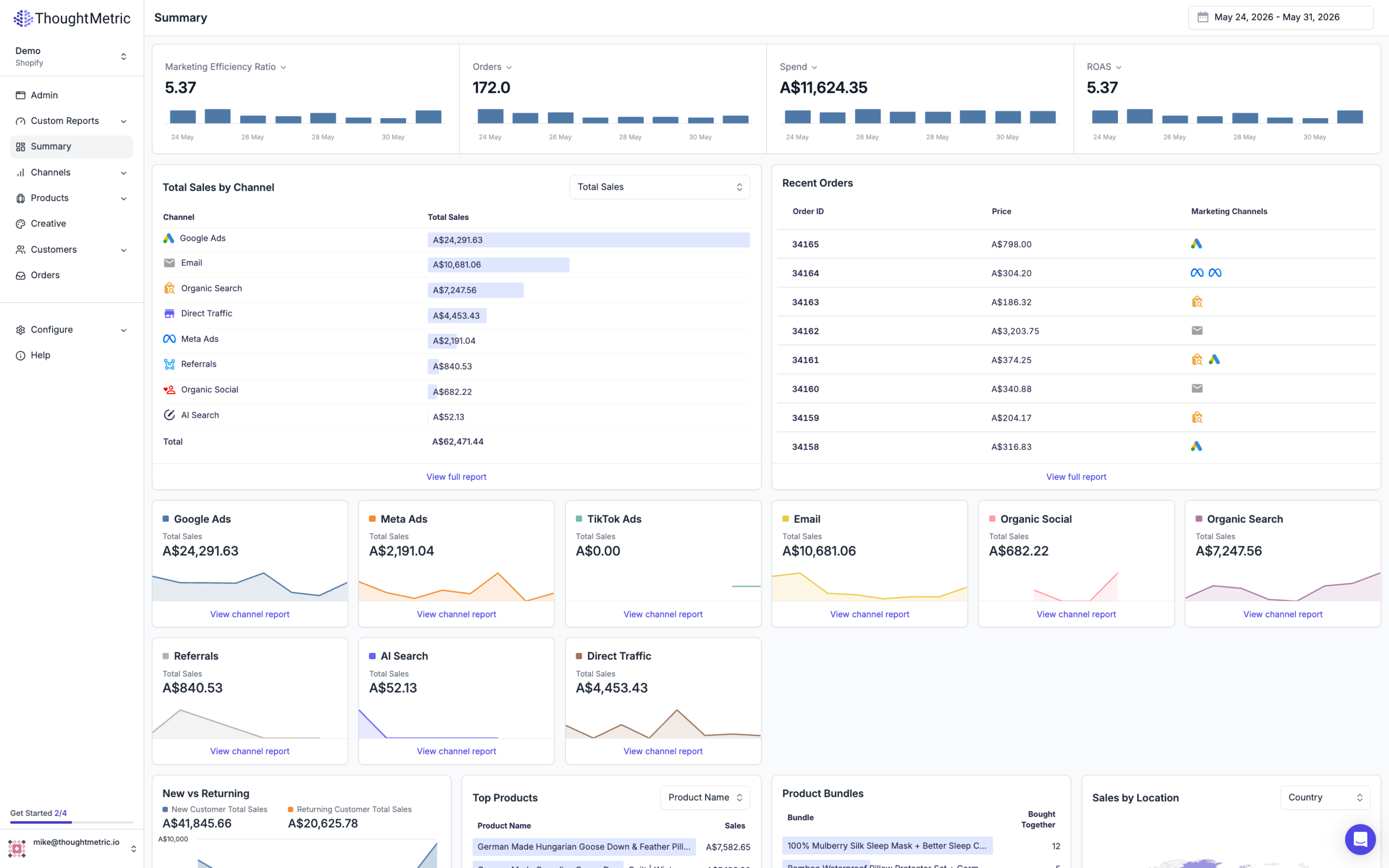Click the email icon for order 34162
The width and height of the screenshot is (1389, 868).
pos(1197,331)
